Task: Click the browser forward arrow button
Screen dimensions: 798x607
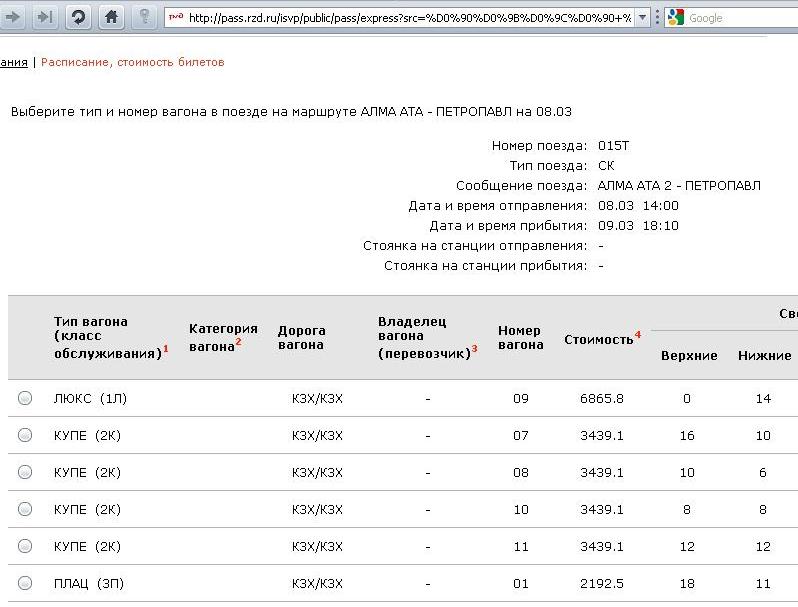Action: (13, 17)
